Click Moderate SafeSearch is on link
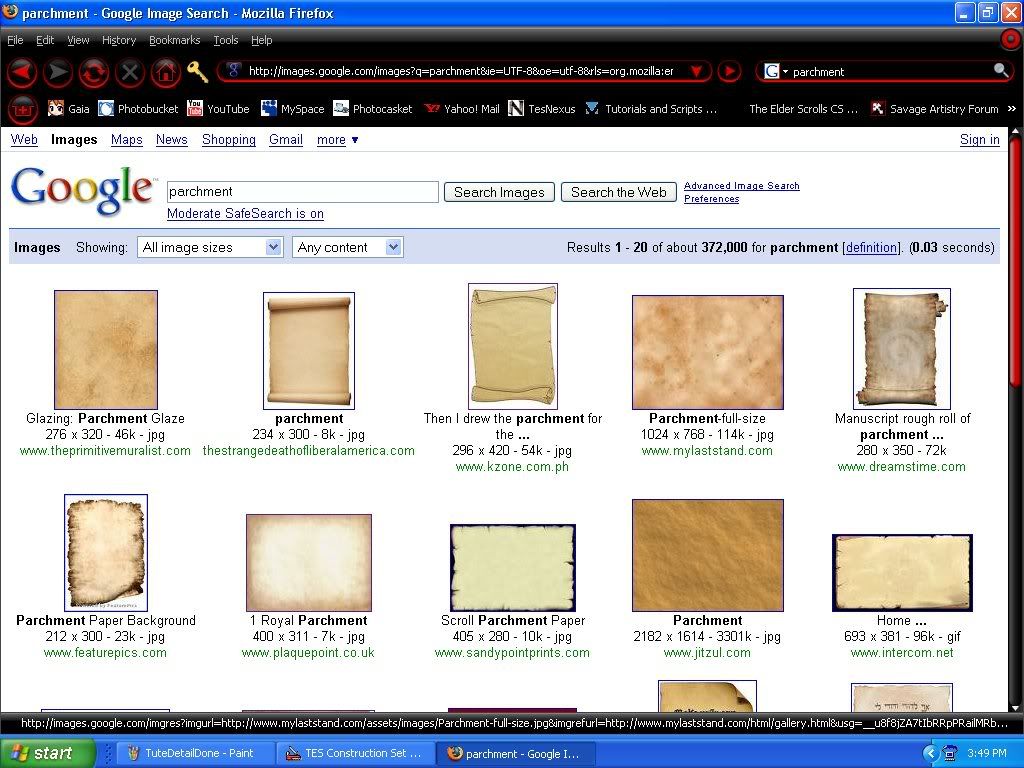 pyautogui.click(x=246, y=214)
